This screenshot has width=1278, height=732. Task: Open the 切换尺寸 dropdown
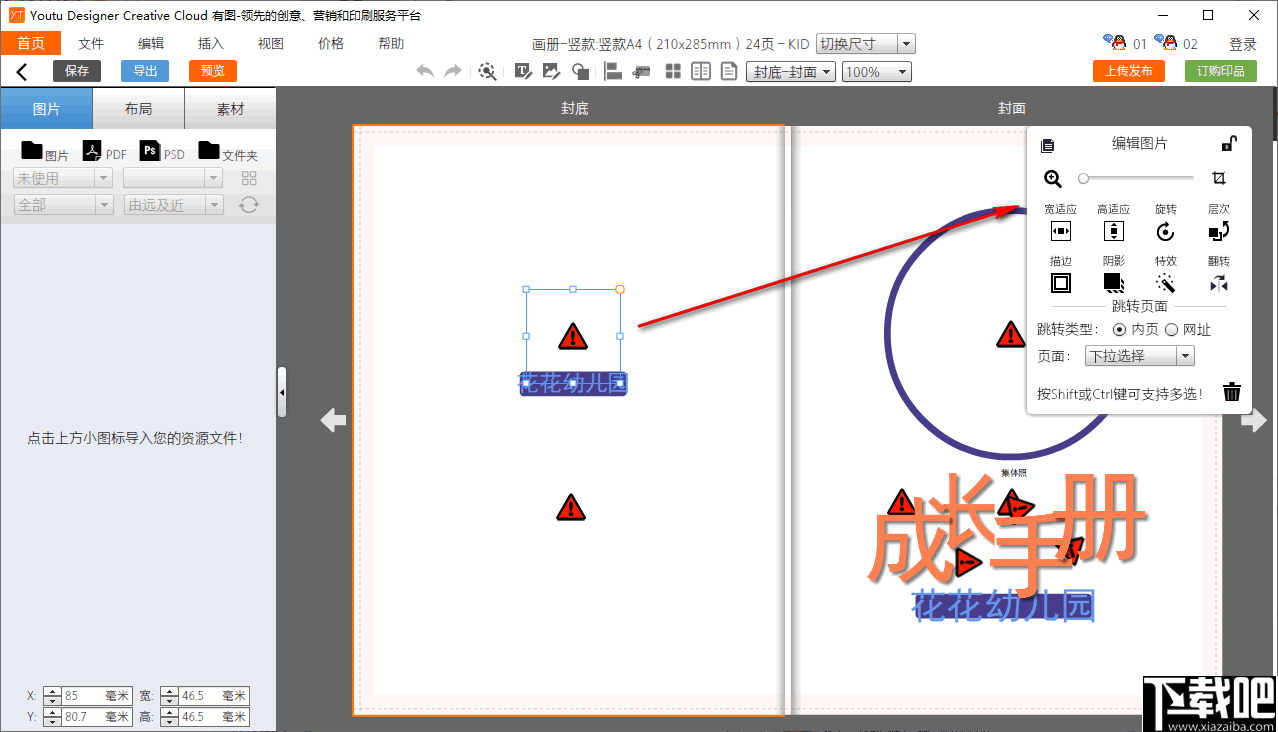click(865, 44)
